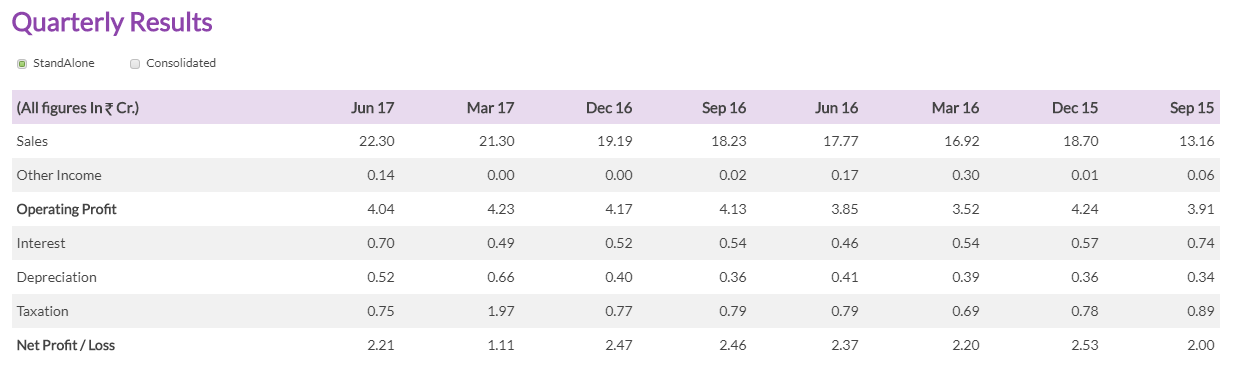The height and width of the screenshot is (381, 1243).
Task: Click the Depreciation row label
Action: coord(56,277)
